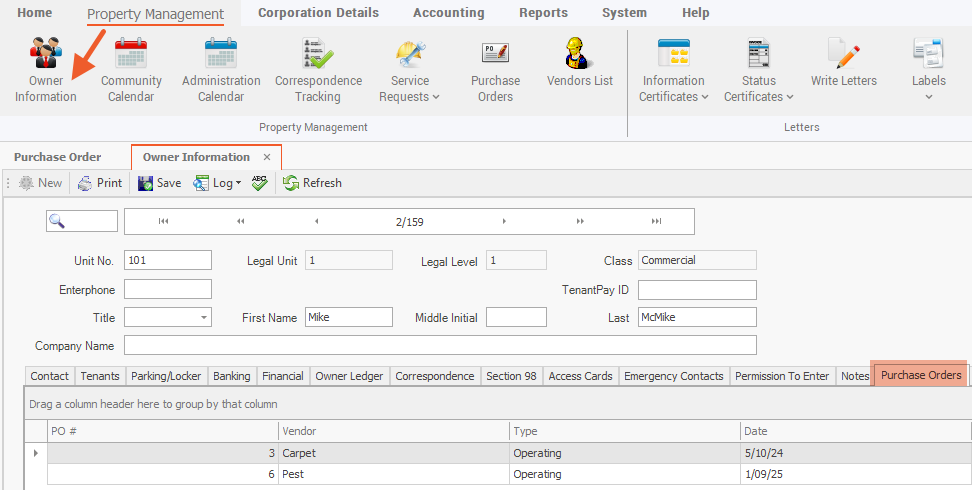Select the Pest purchase order row
Image resolution: width=972 pixels, height=490 pixels.
498,474
